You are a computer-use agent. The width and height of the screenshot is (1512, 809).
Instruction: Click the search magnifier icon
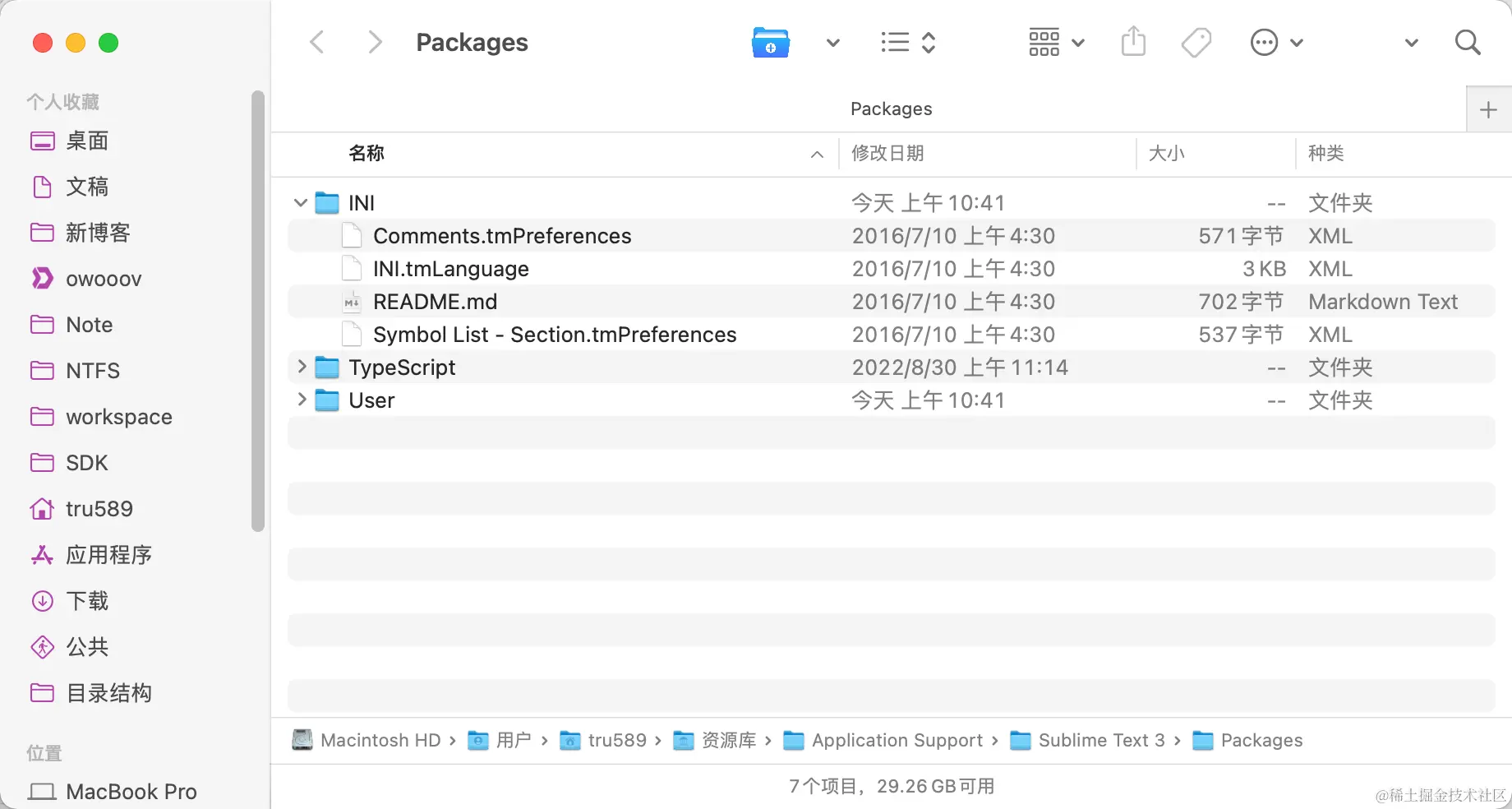point(1468,42)
